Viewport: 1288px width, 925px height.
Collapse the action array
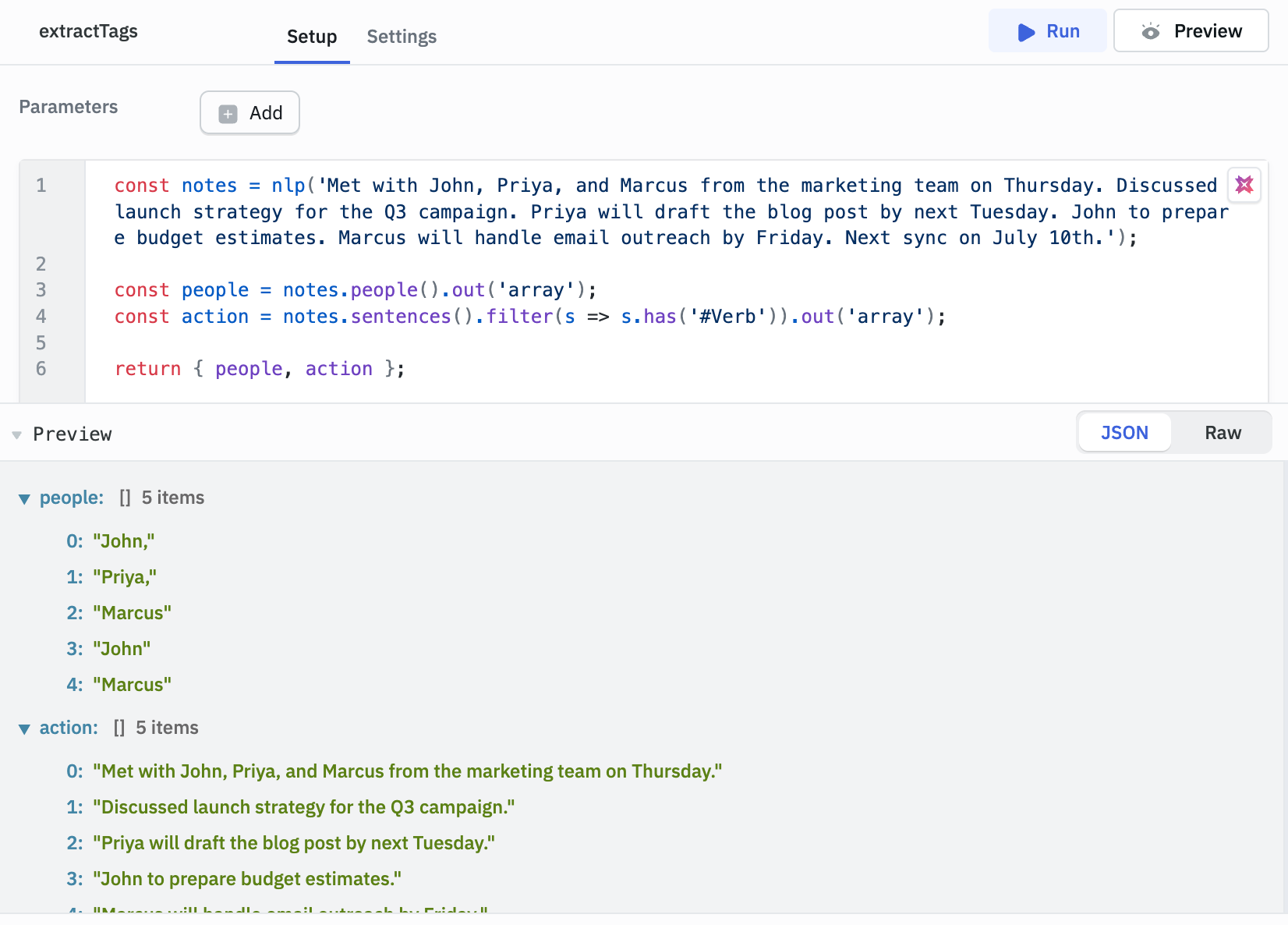pyautogui.click(x=24, y=729)
